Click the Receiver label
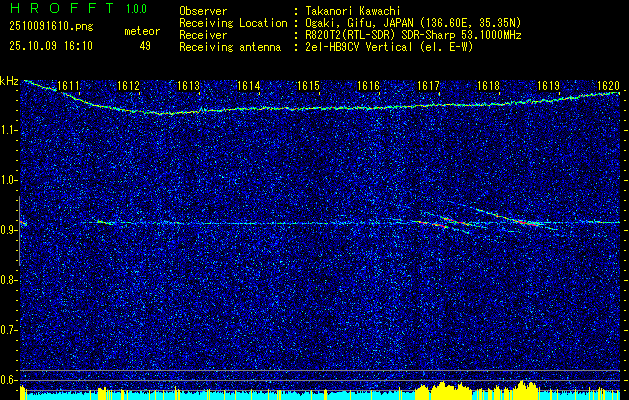The width and height of the screenshot is (629, 400). pyautogui.click(x=203, y=35)
